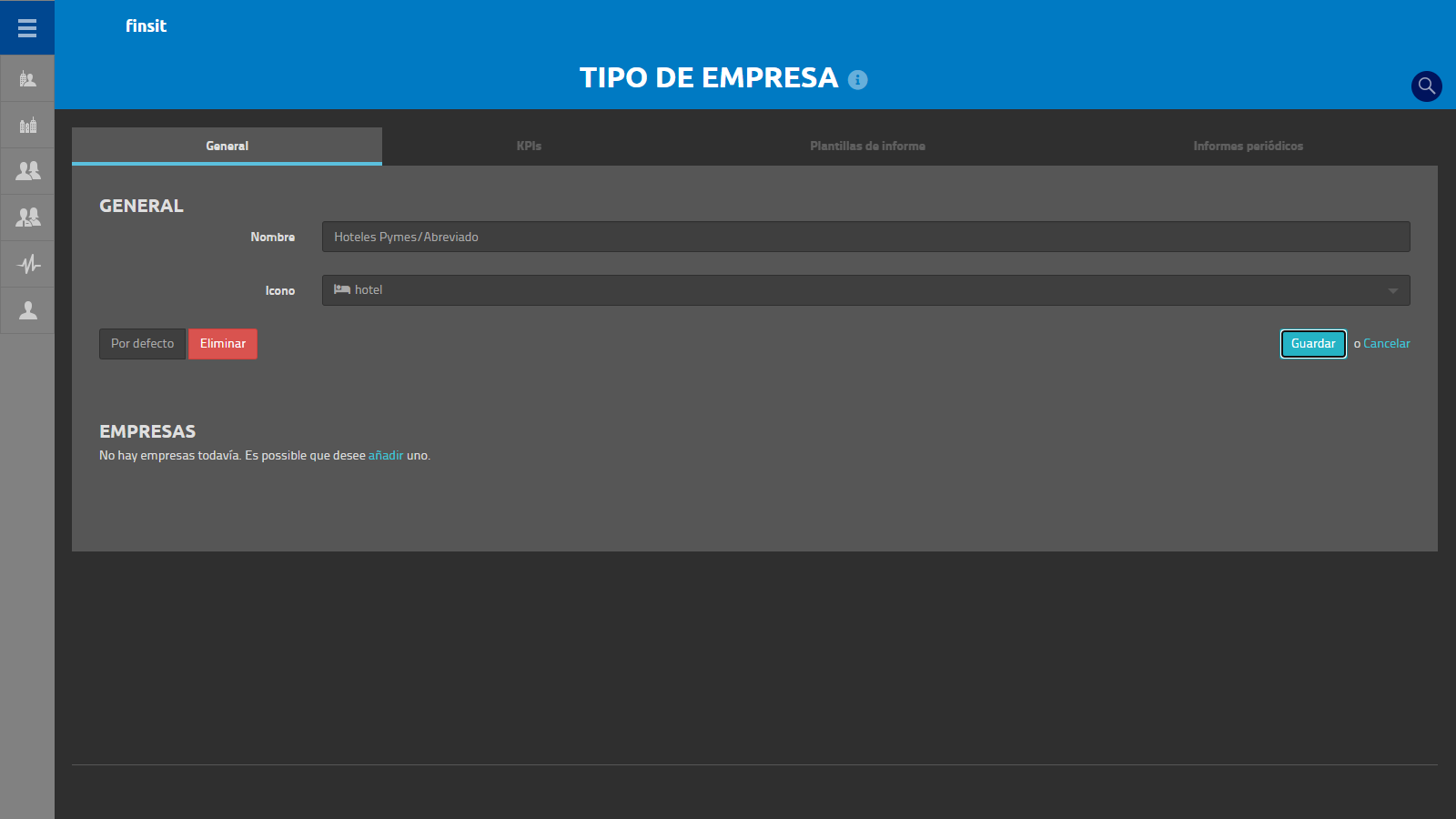1456x819 pixels.
Task: Select the General tab
Action: (227, 146)
